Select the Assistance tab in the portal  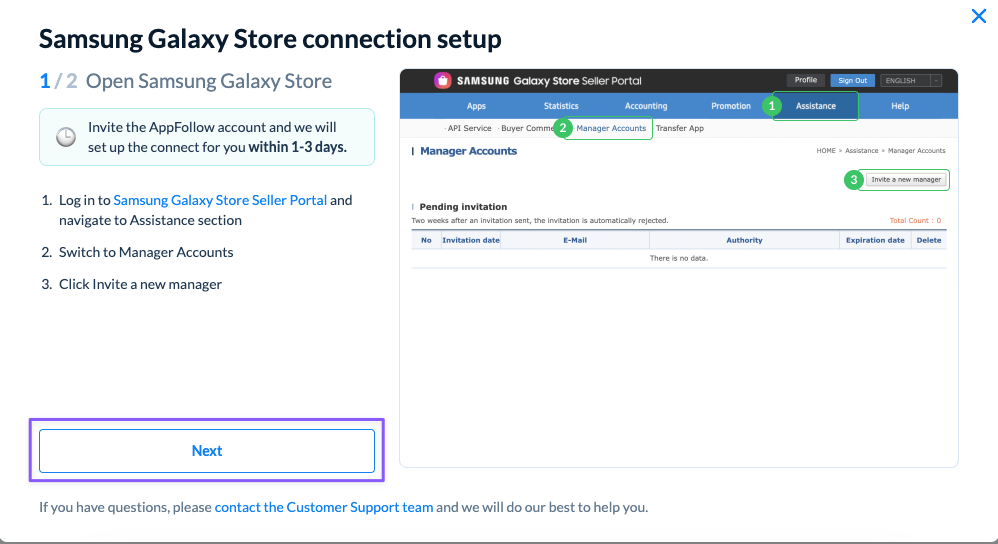815,106
